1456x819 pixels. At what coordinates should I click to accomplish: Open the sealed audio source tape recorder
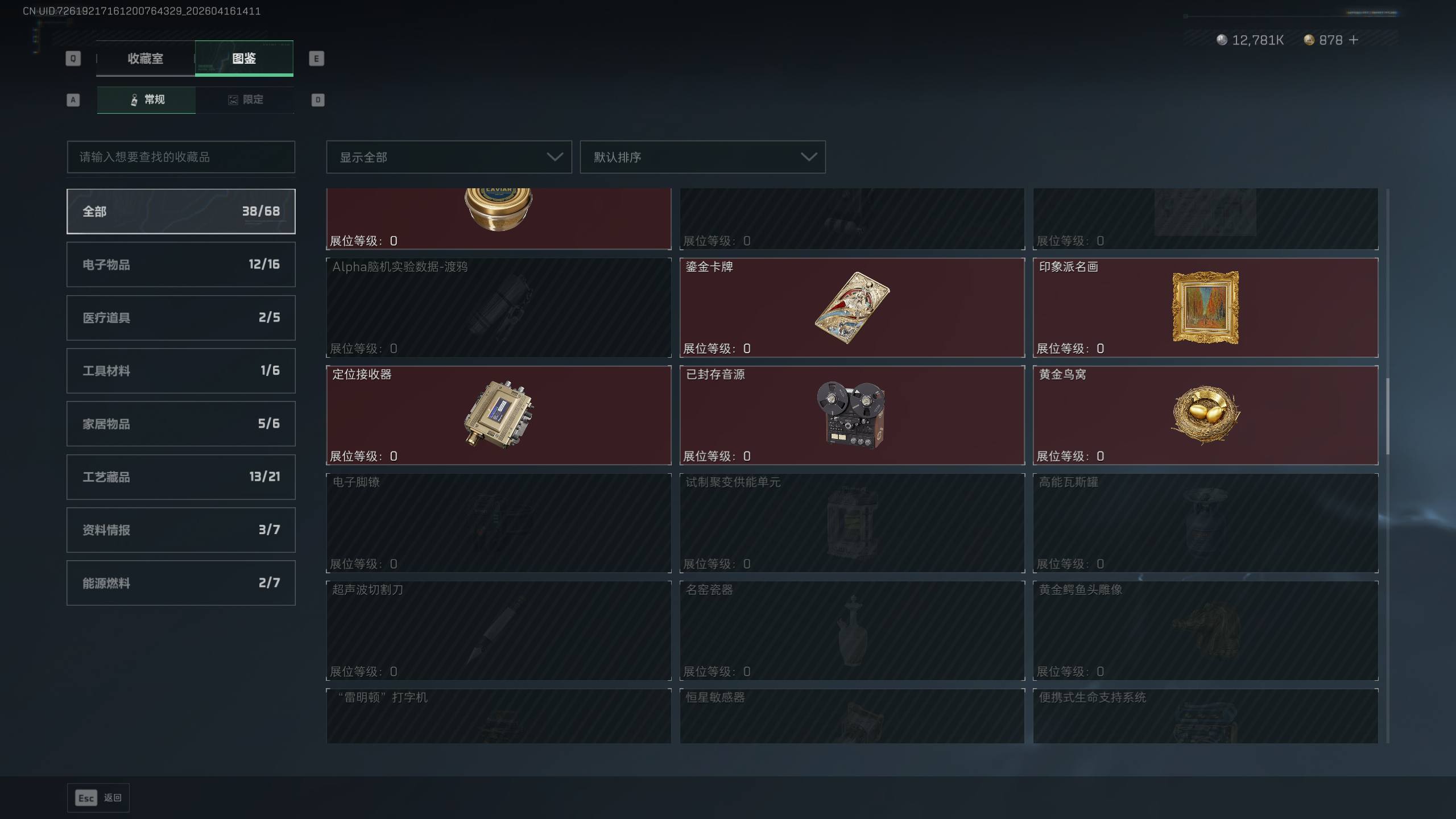(851, 415)
